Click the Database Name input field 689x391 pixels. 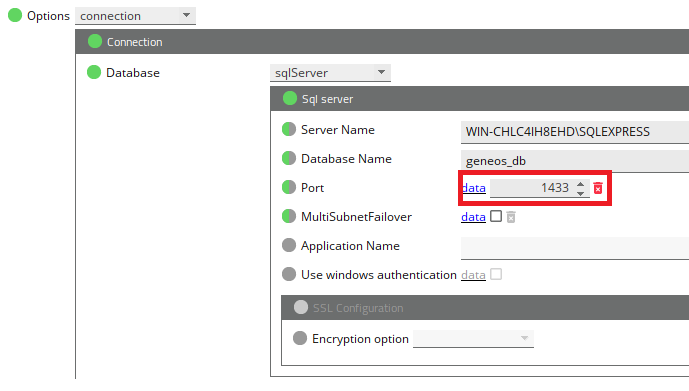[x=575, y=161]
